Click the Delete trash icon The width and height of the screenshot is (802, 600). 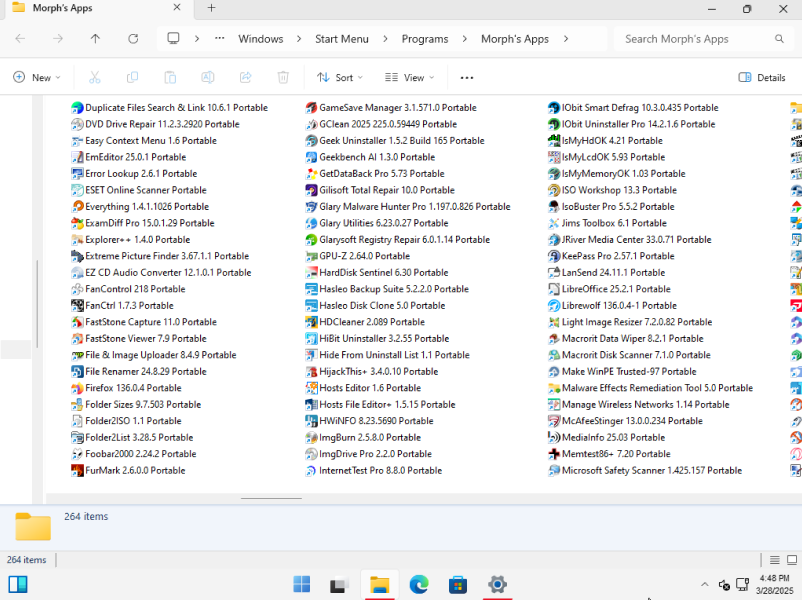pyautogui.click(x=283, y=78)
